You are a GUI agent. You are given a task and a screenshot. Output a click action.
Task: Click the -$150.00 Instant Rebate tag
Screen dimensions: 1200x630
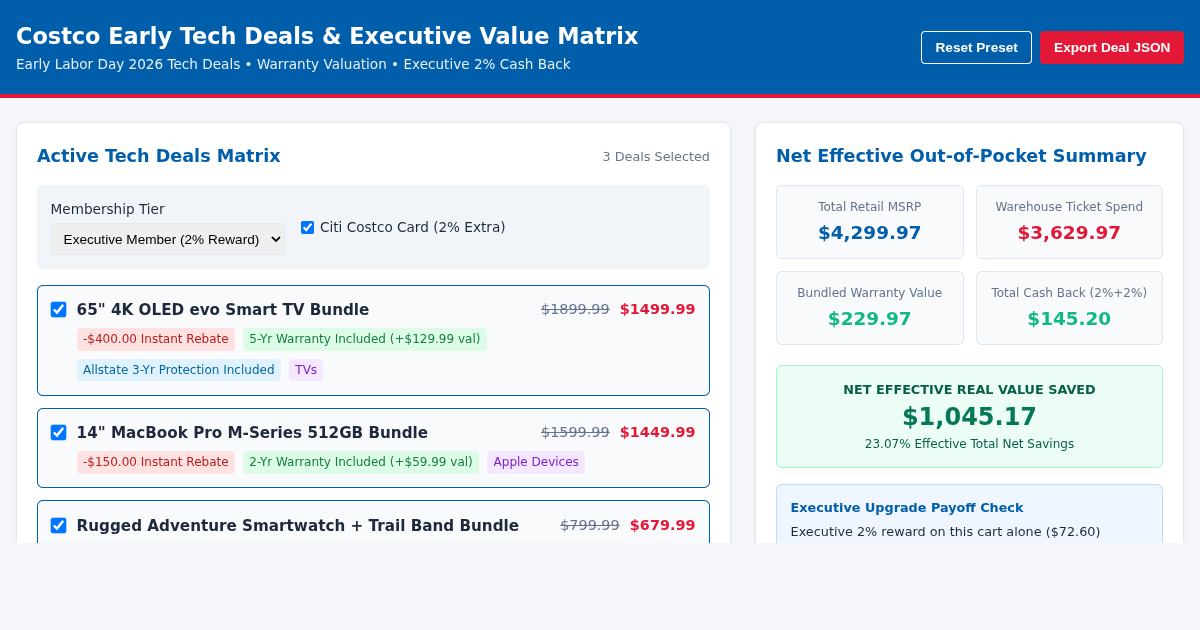[156, 462]
